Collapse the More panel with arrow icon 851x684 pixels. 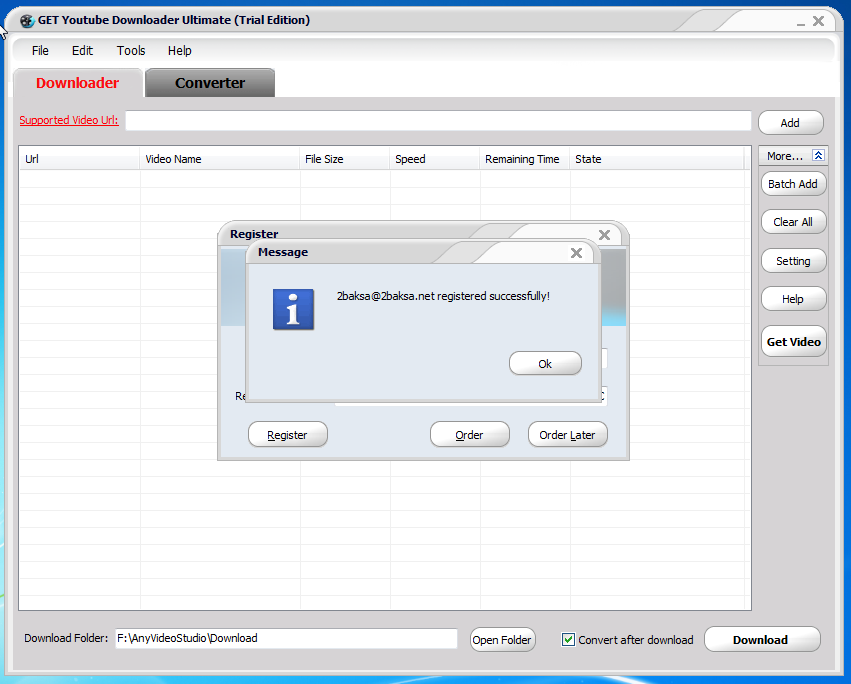point(818,156)
